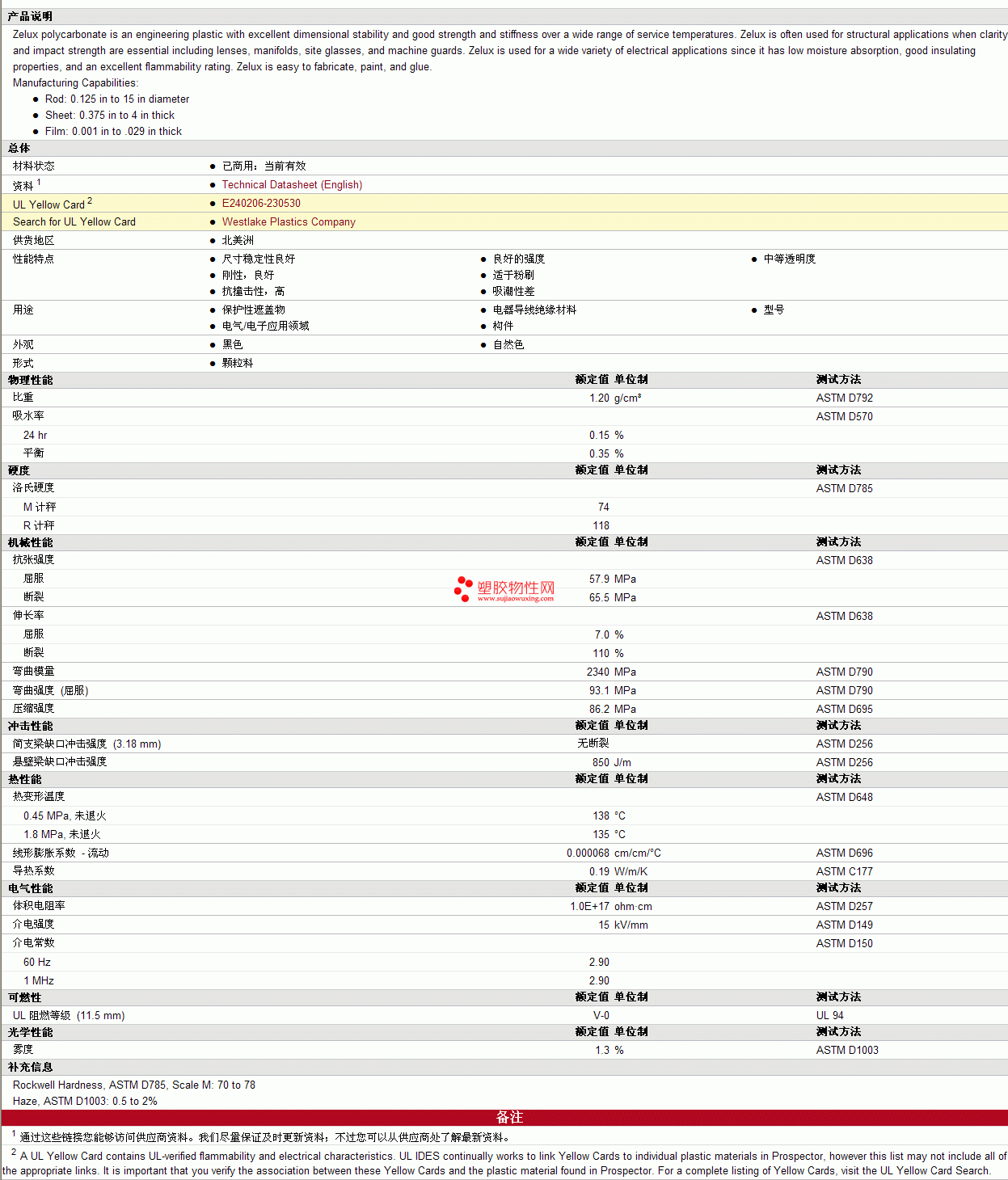Select the 2340 MPa flexural modulus value
Image resolution: width=1008 pixels, height=1180 pixels.
pos(611,672)
